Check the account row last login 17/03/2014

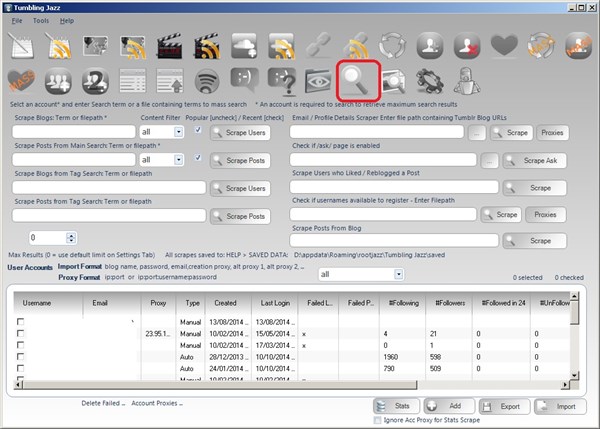pos(20,344)
